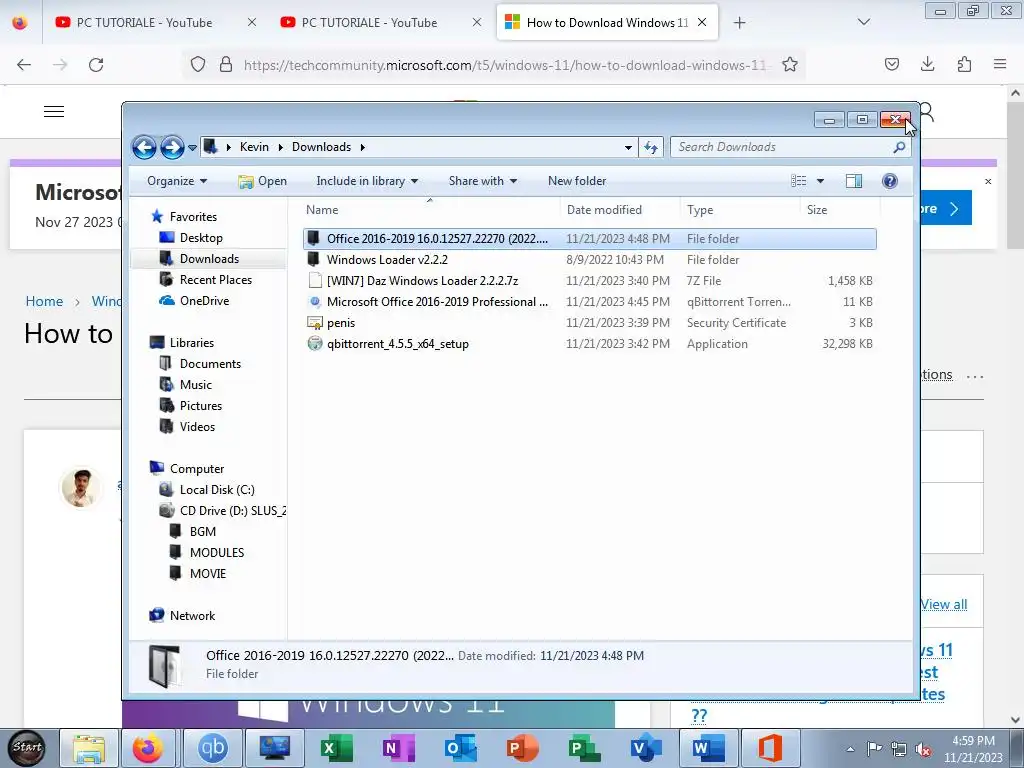Click Firefox back navigation arrow
This screenshot has height=768, width=1024.
(24, 65)
